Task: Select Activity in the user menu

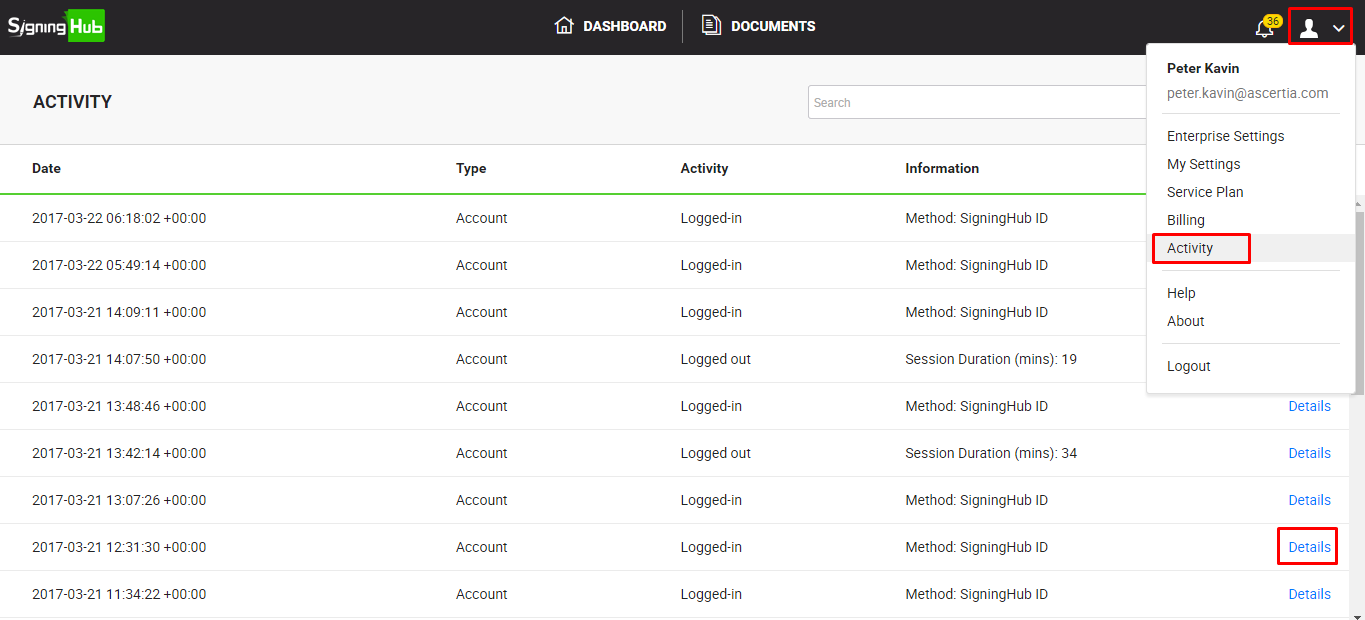Action: 1190,248
